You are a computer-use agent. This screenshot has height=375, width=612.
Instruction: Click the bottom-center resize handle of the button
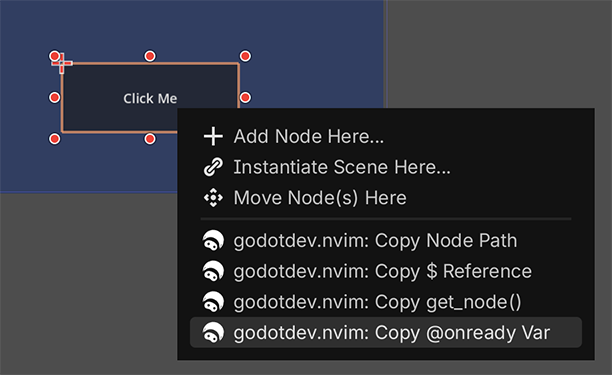(x=150, y=139)
